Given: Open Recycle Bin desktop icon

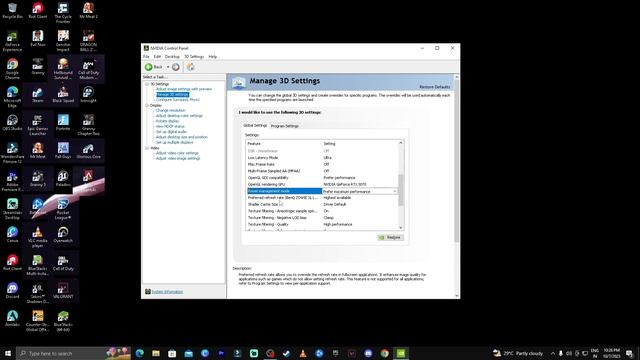Looking at the screenshot, I should click(x=12, y=11).
